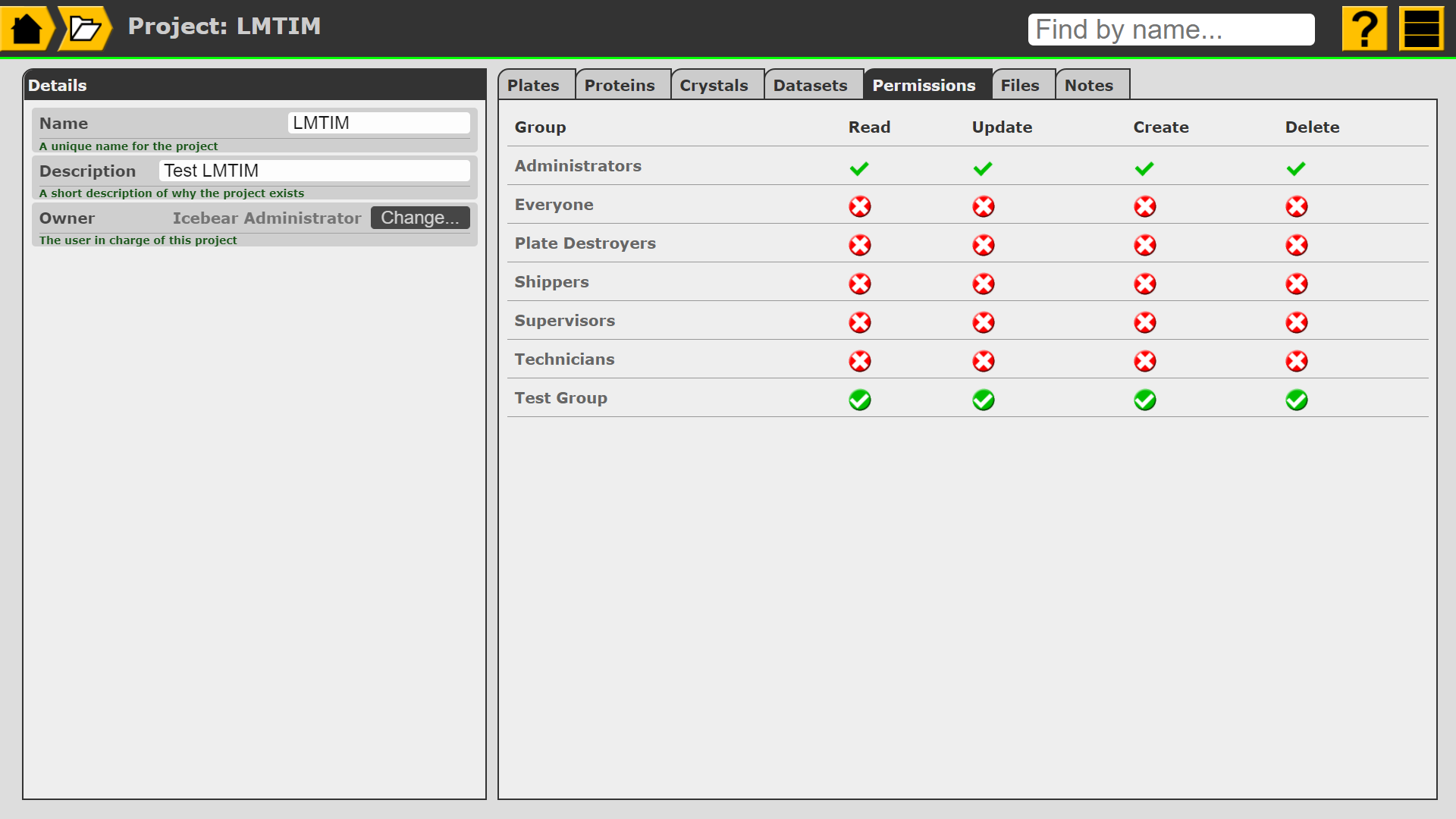Screen dimensions: 1456x819
Task: Switch to the Notes tab
Action: coord(1090,85)
